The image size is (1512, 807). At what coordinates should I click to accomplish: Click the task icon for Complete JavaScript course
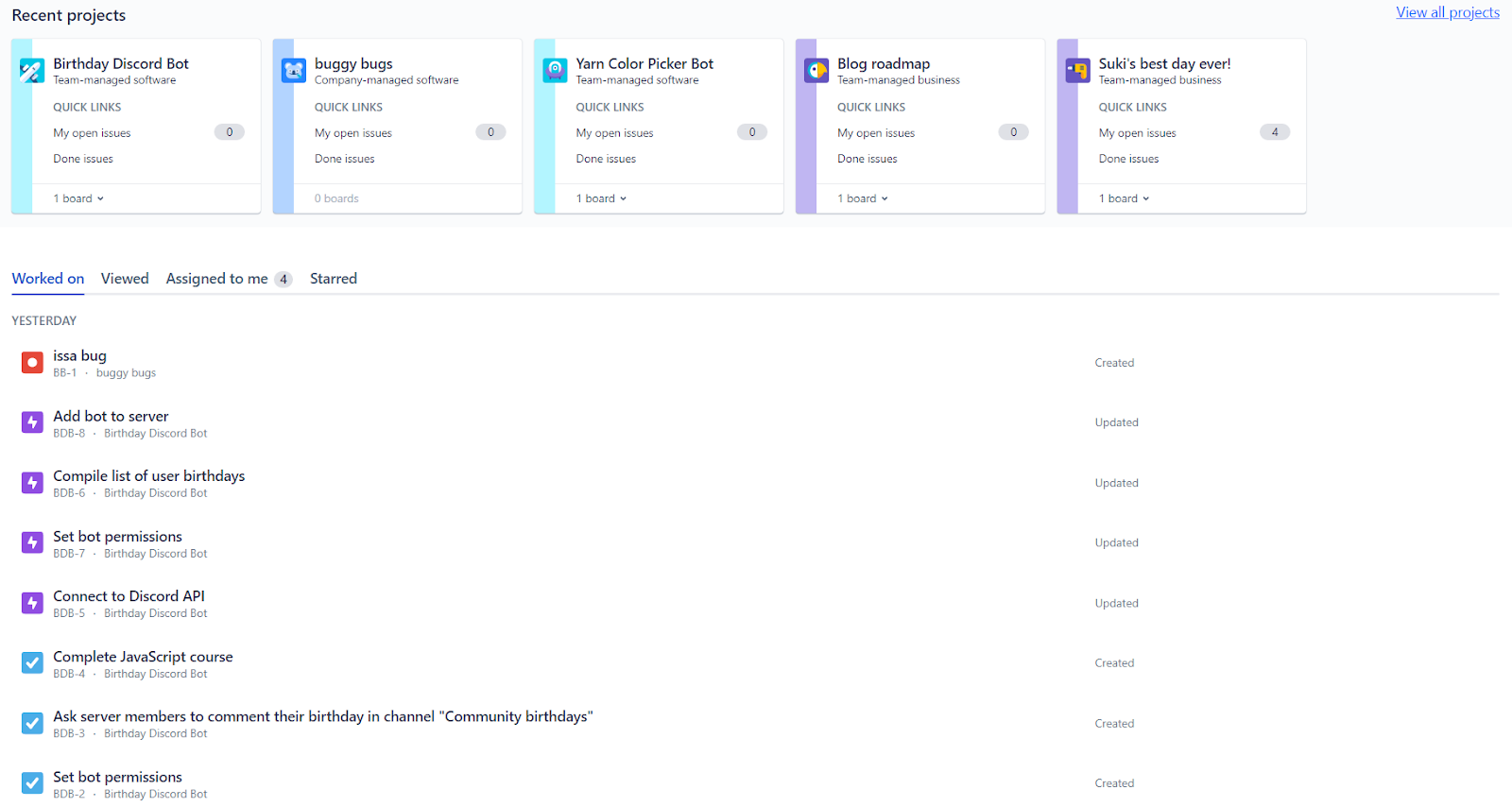[32, 663]
